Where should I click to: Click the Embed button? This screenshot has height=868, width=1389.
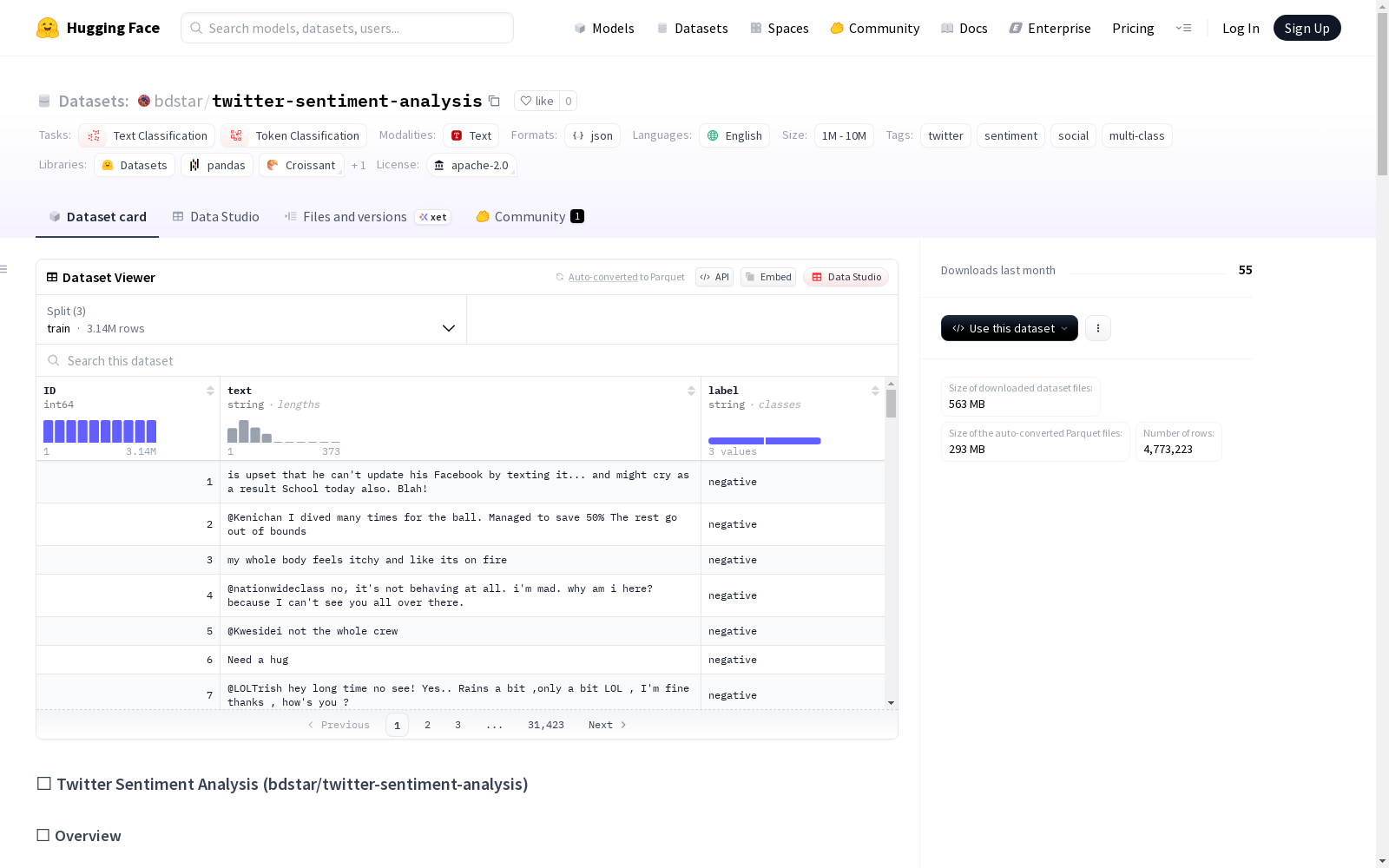768,277
